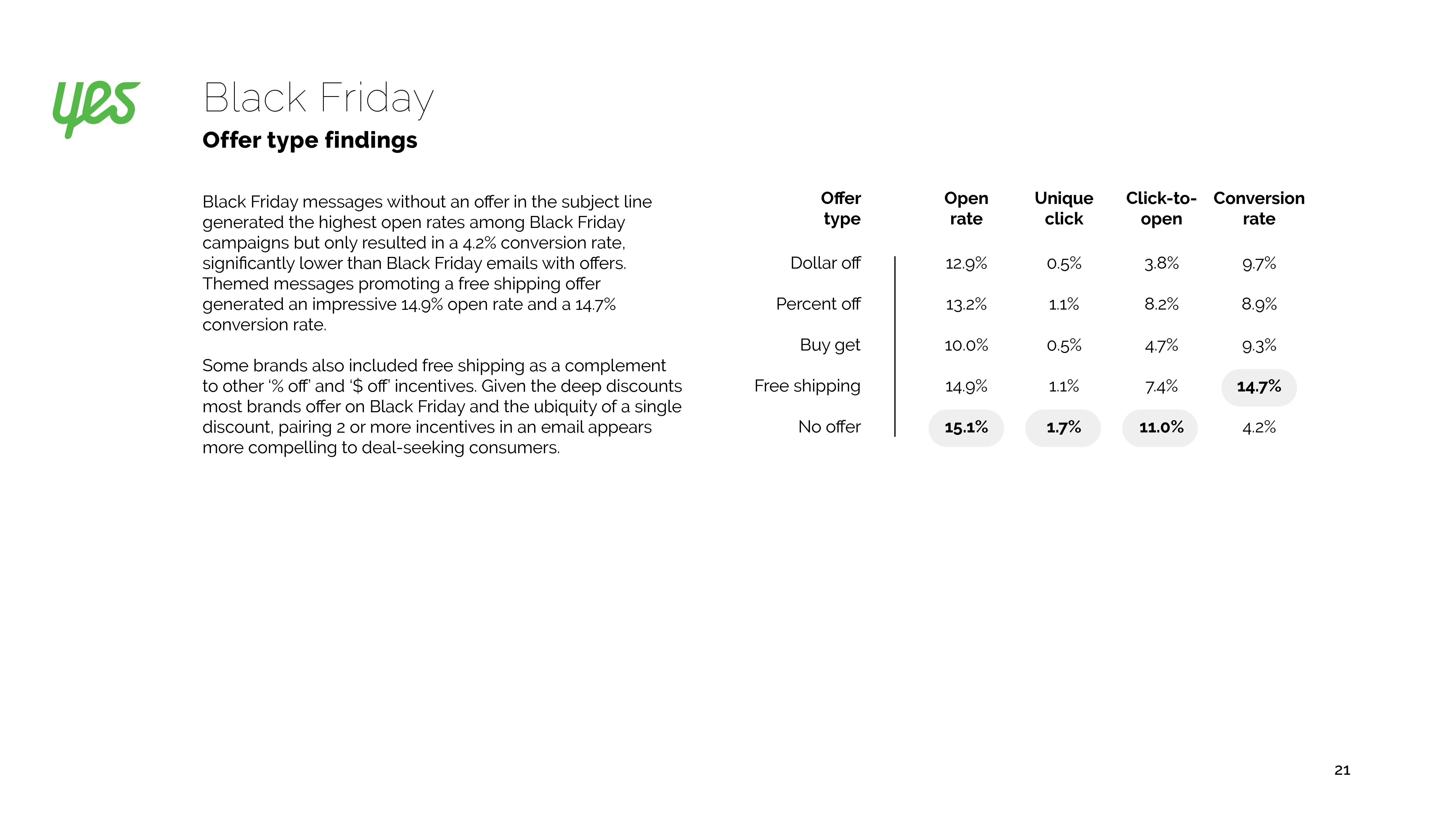Click the 'Offer type' column header
Image resolution: width=1456 pixels, height=819 pixels.
pyautogui.click(x=841, y=209)
